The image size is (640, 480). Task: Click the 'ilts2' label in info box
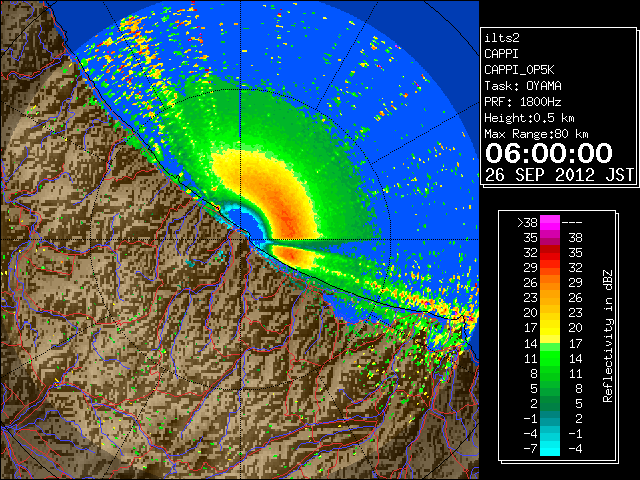(502, 38)
